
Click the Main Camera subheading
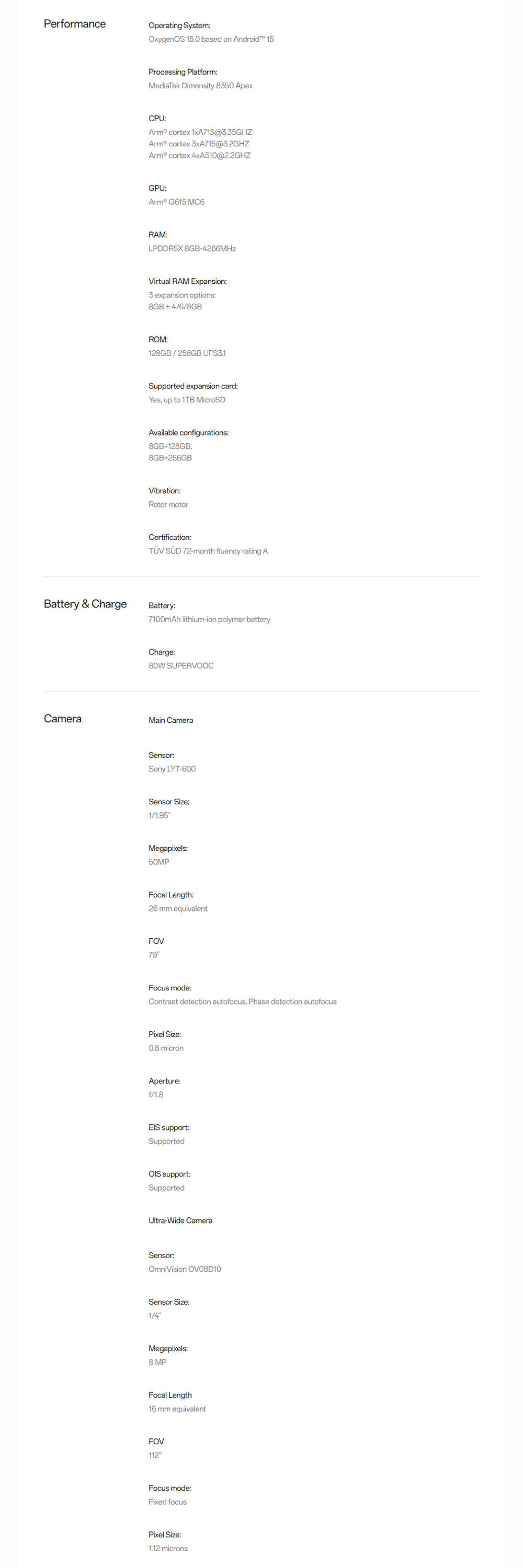pyautogui.click(x=170, y=720)
